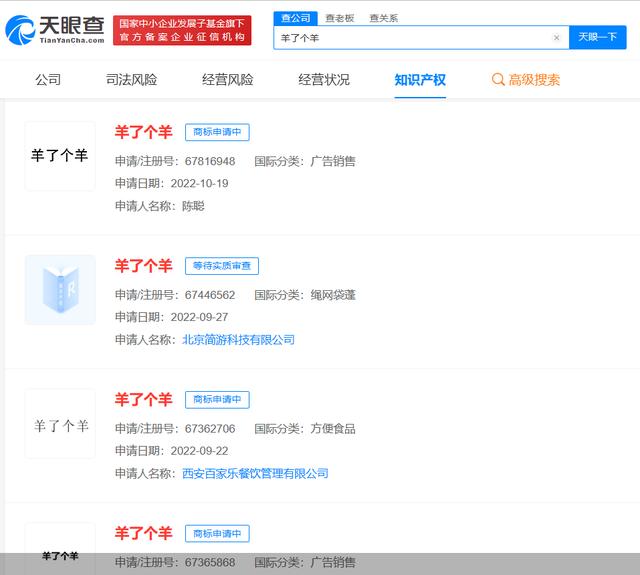Screen dimensions: 640x575
Task: Click the TianYanCha logo
Action: coord(55,30)
